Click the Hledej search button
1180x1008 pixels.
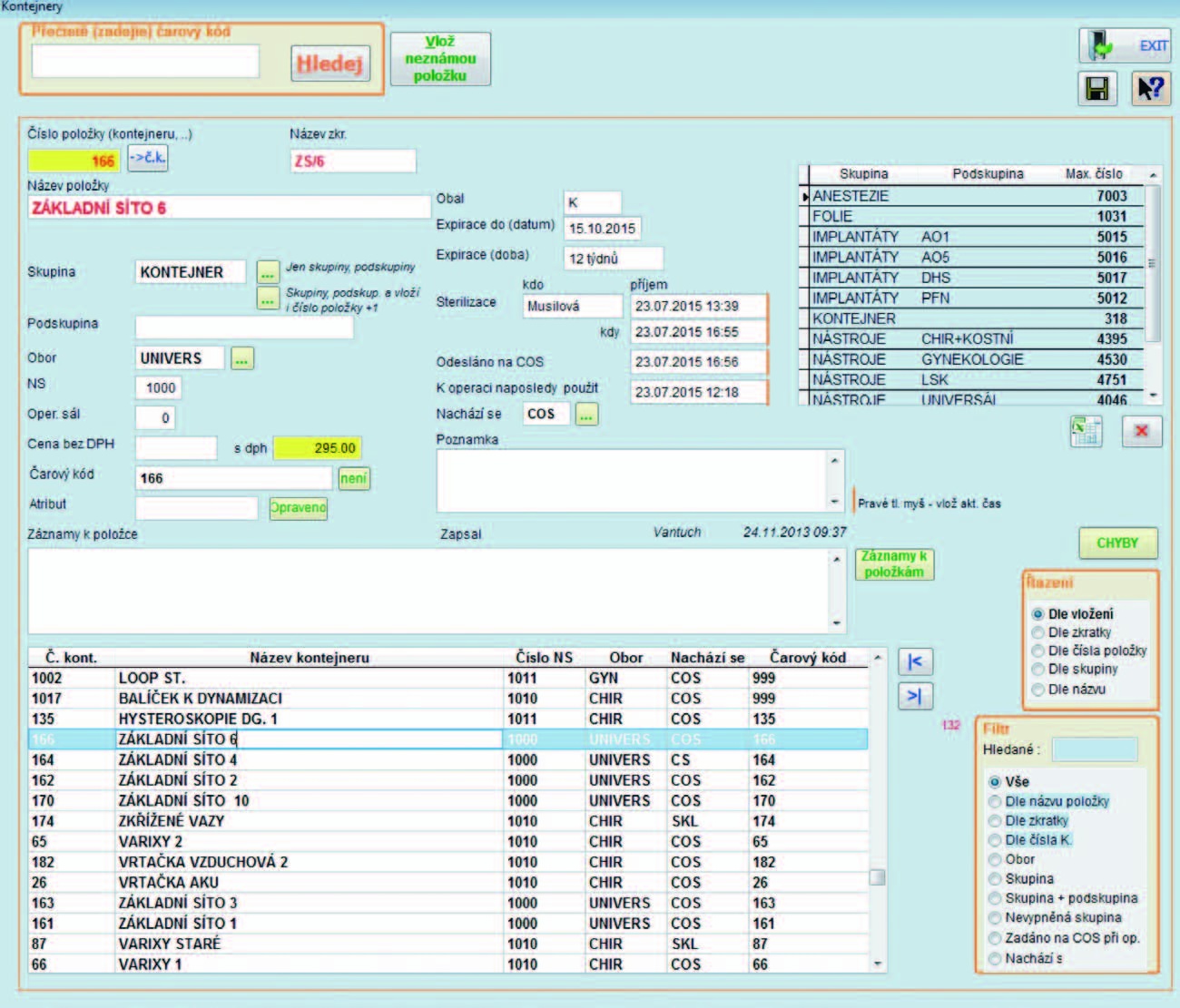330,64
